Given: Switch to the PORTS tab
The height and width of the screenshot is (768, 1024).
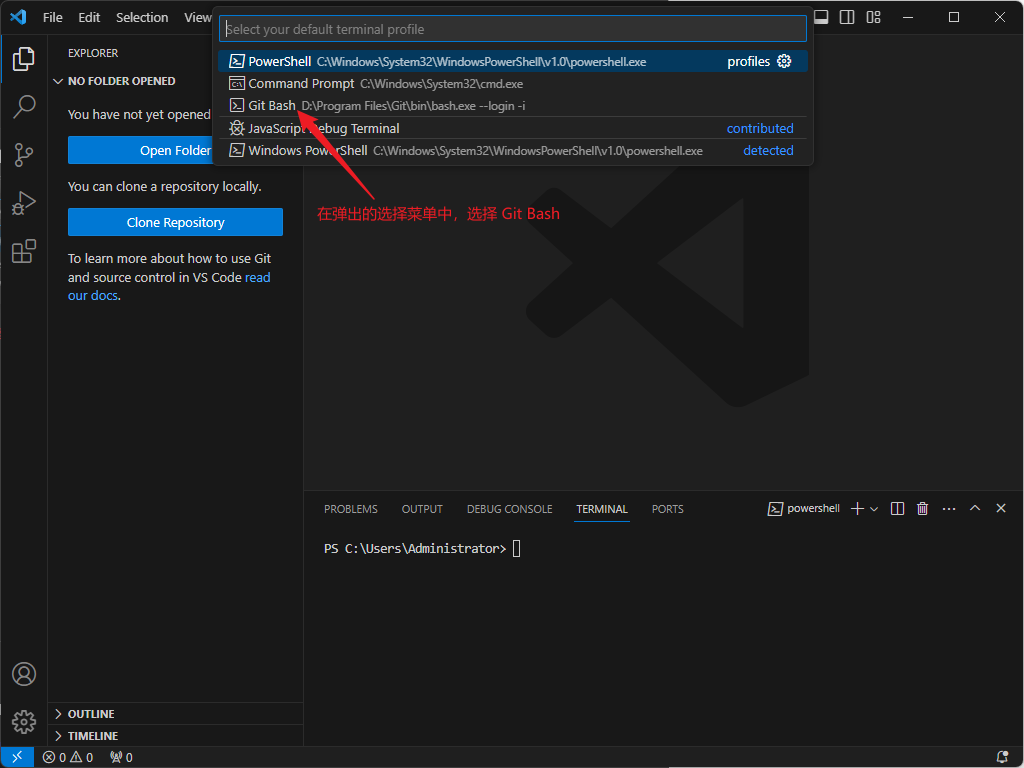Looking at the screenshot, I should tap(667, 509).
